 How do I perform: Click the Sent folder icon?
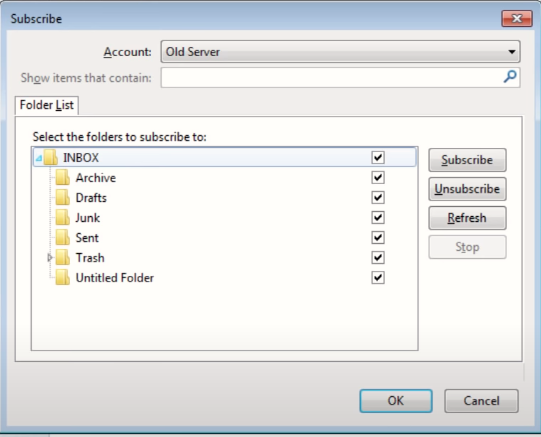(x=63, y=238)
